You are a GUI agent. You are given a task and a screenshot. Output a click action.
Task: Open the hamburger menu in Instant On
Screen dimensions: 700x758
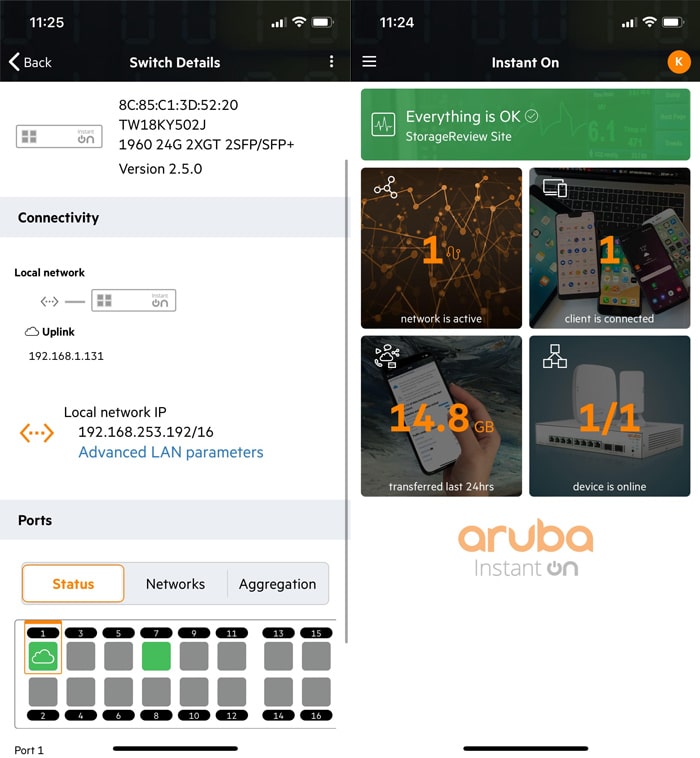pos(369,61)
